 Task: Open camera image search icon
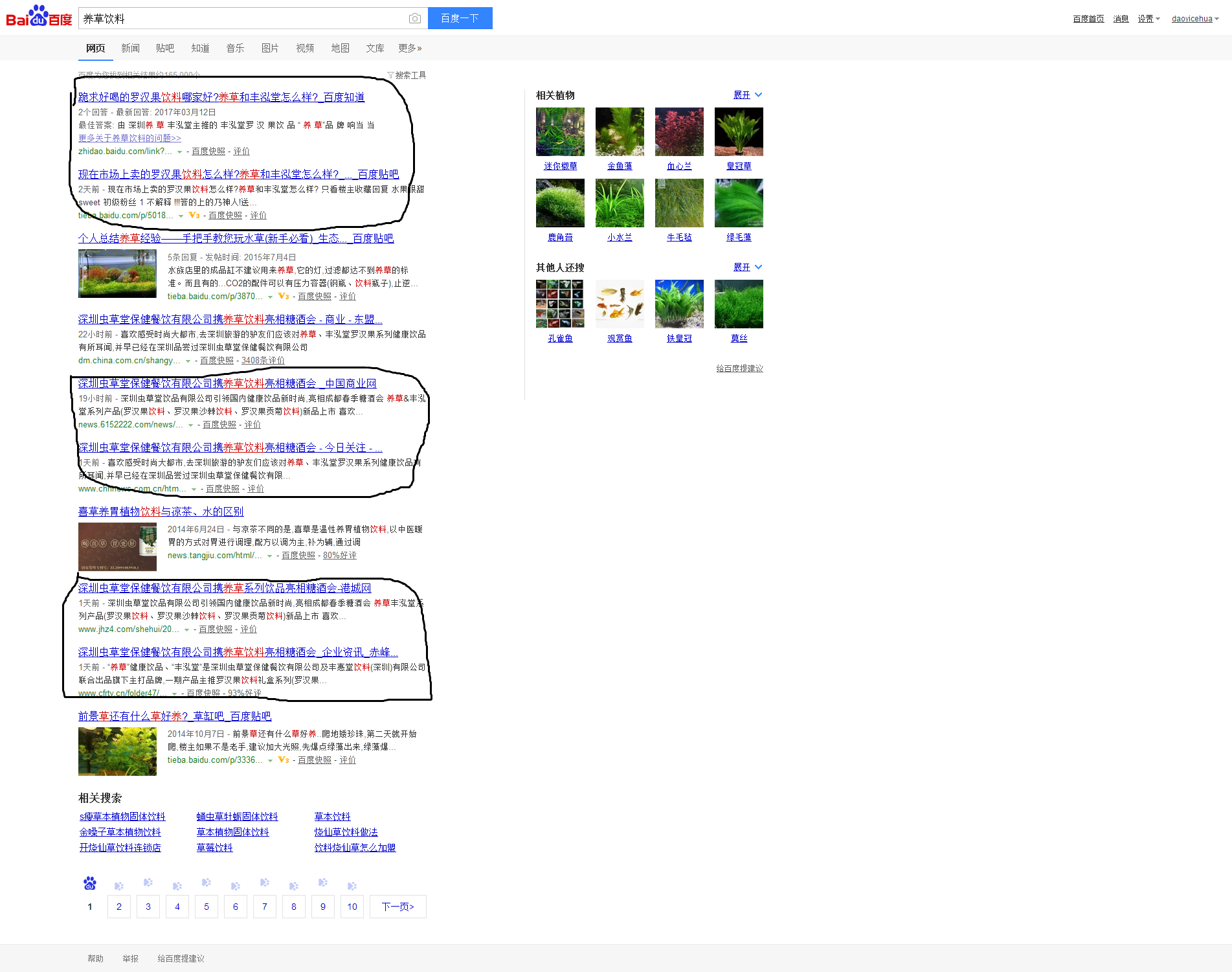(415, 19)
